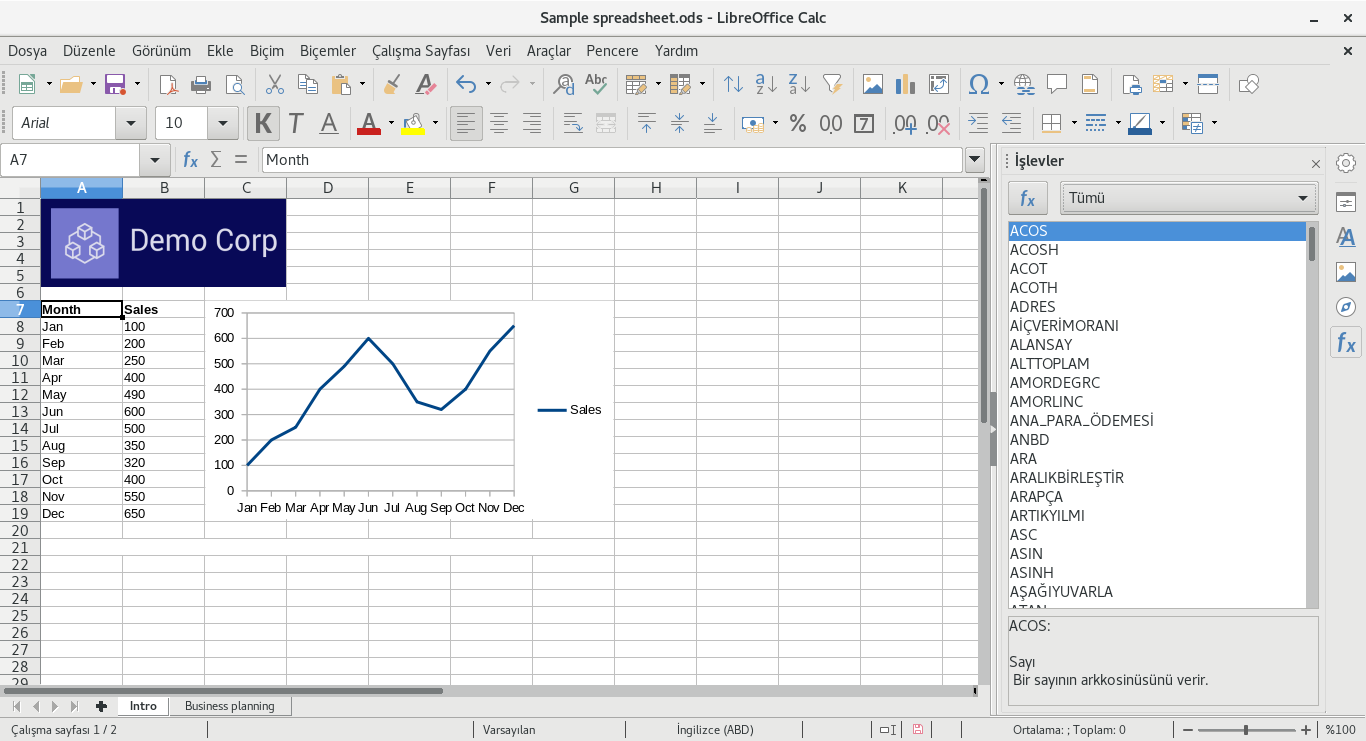
Task: Click the Function Wizard icon beside Name Box
Action: [x=190, y=159]
